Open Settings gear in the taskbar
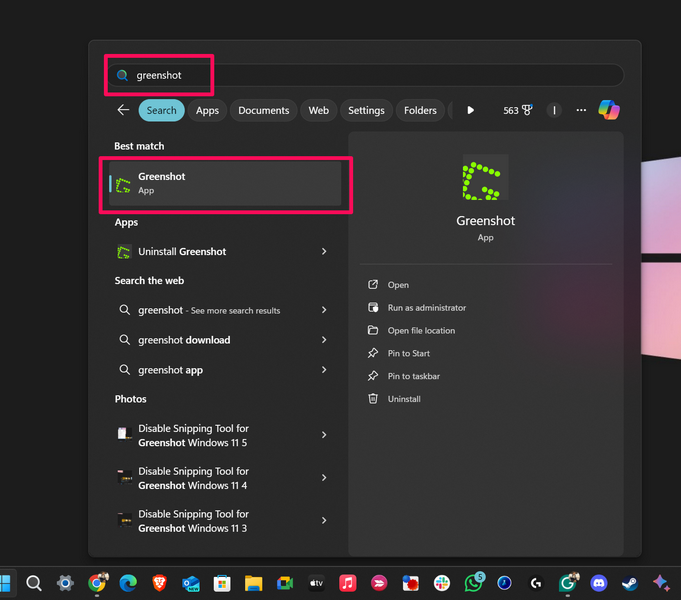Screen dimensions: 681x600 click(65, 583)
